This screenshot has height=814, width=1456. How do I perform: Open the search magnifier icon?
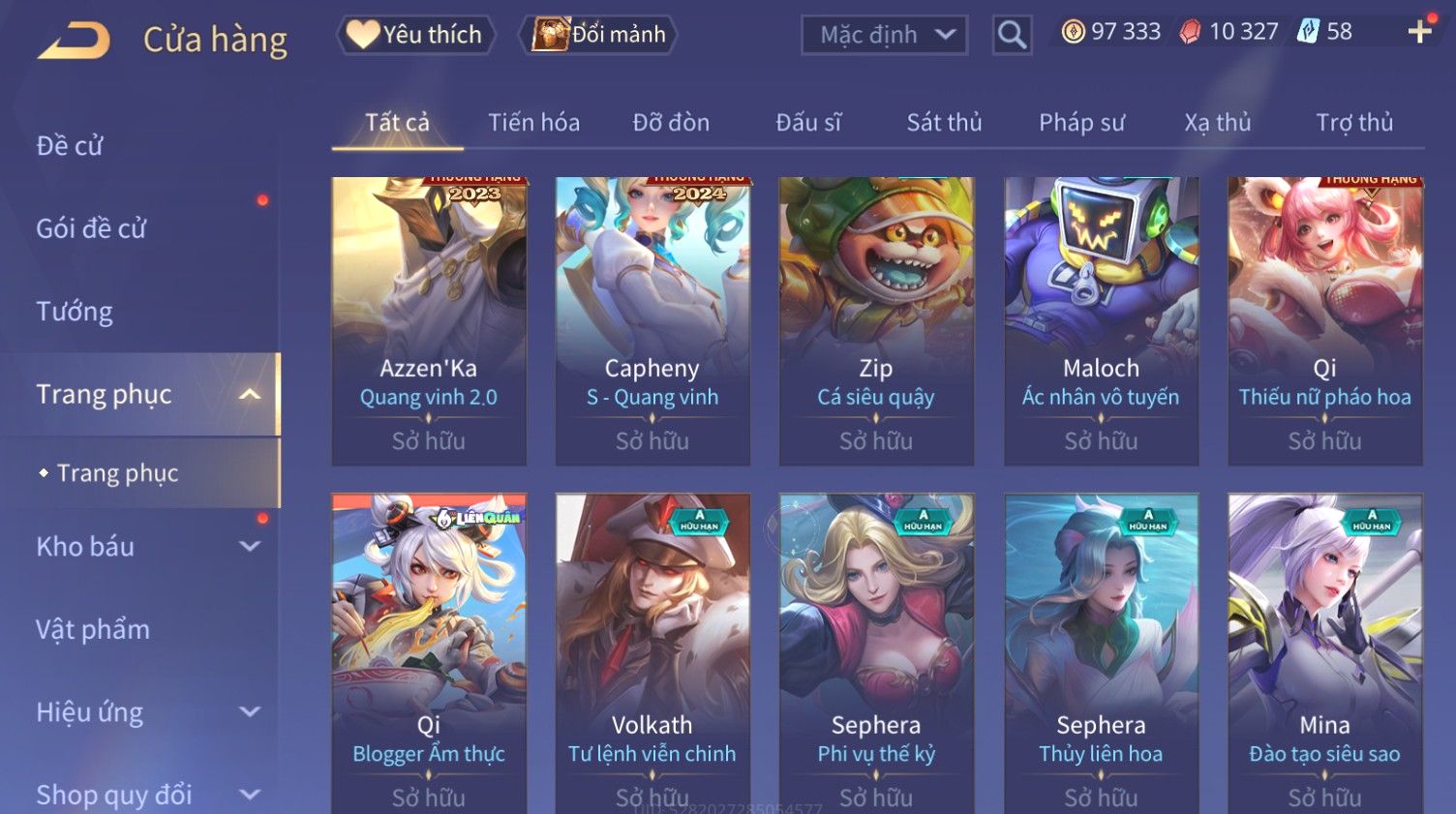click(x=1012, y=35)
